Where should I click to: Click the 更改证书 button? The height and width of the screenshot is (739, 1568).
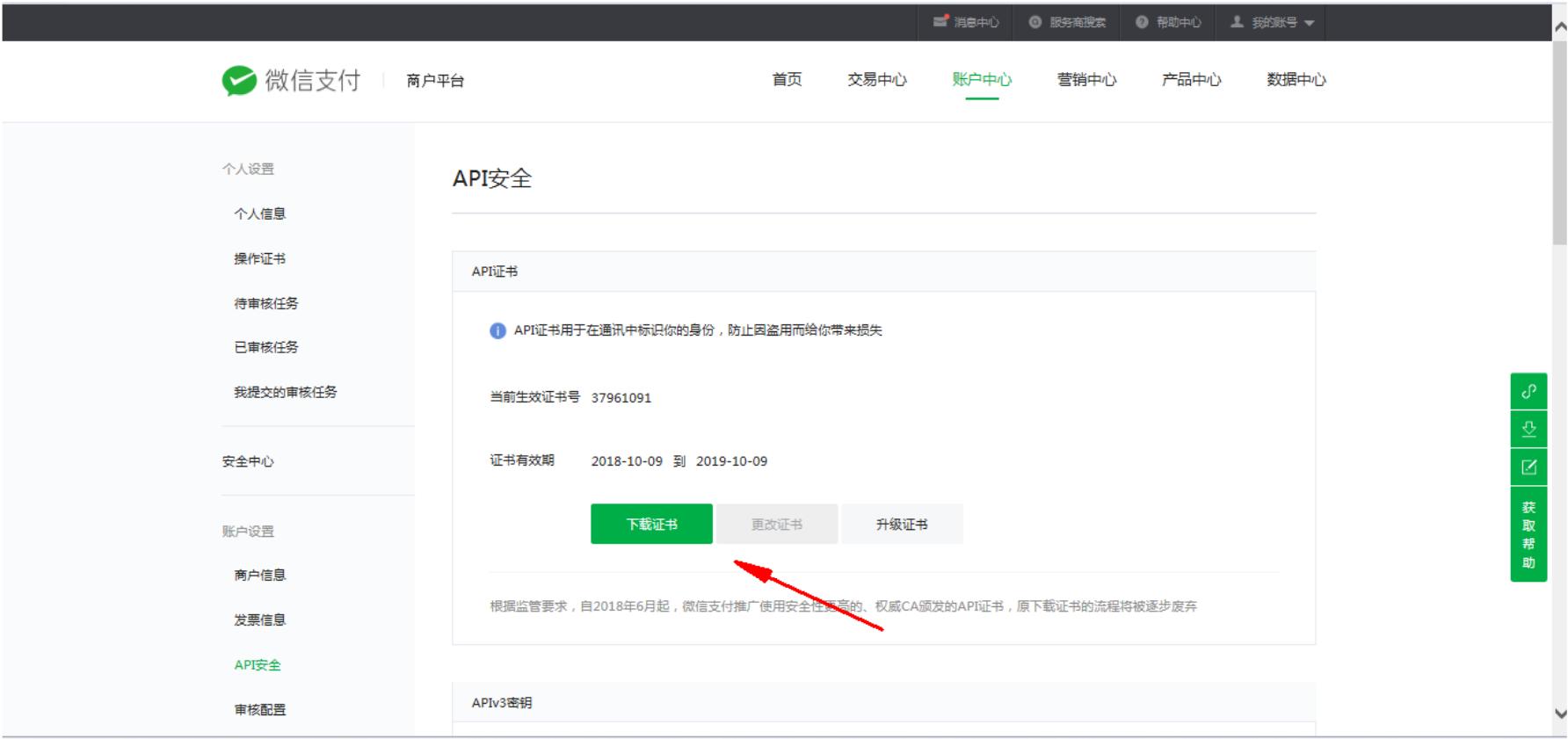[777, 524]
